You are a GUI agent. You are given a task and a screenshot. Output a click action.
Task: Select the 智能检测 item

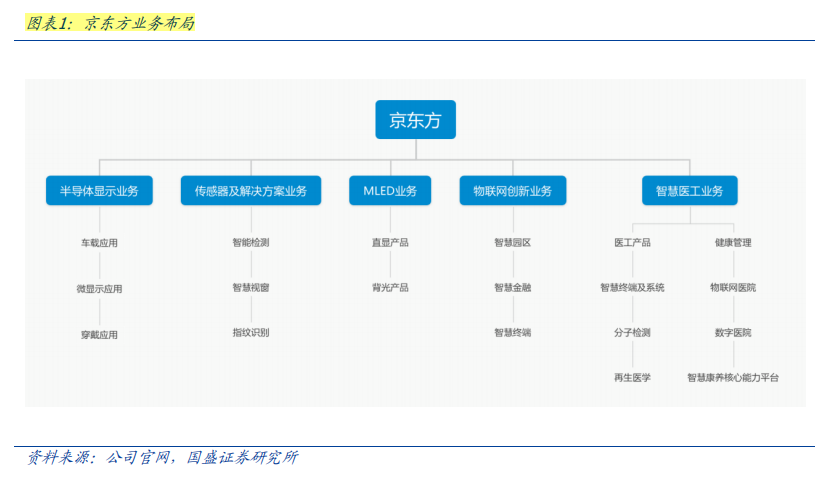point(251,242)
